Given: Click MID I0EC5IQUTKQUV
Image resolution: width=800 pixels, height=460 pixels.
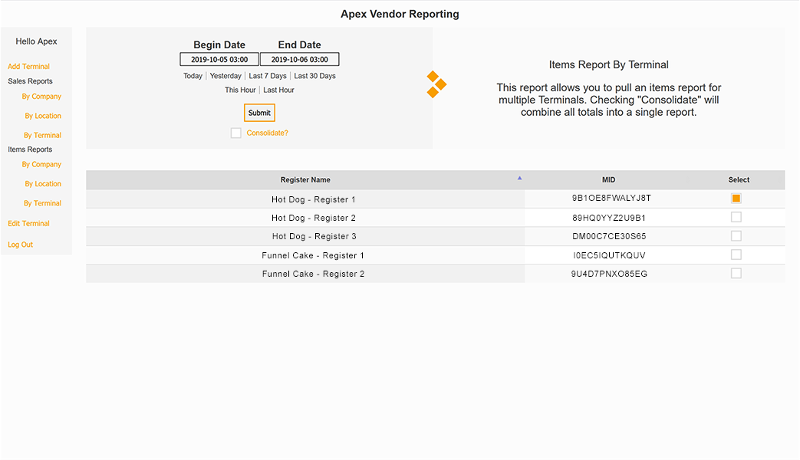Looking at the screenshot, I should [x=609, y=255].
